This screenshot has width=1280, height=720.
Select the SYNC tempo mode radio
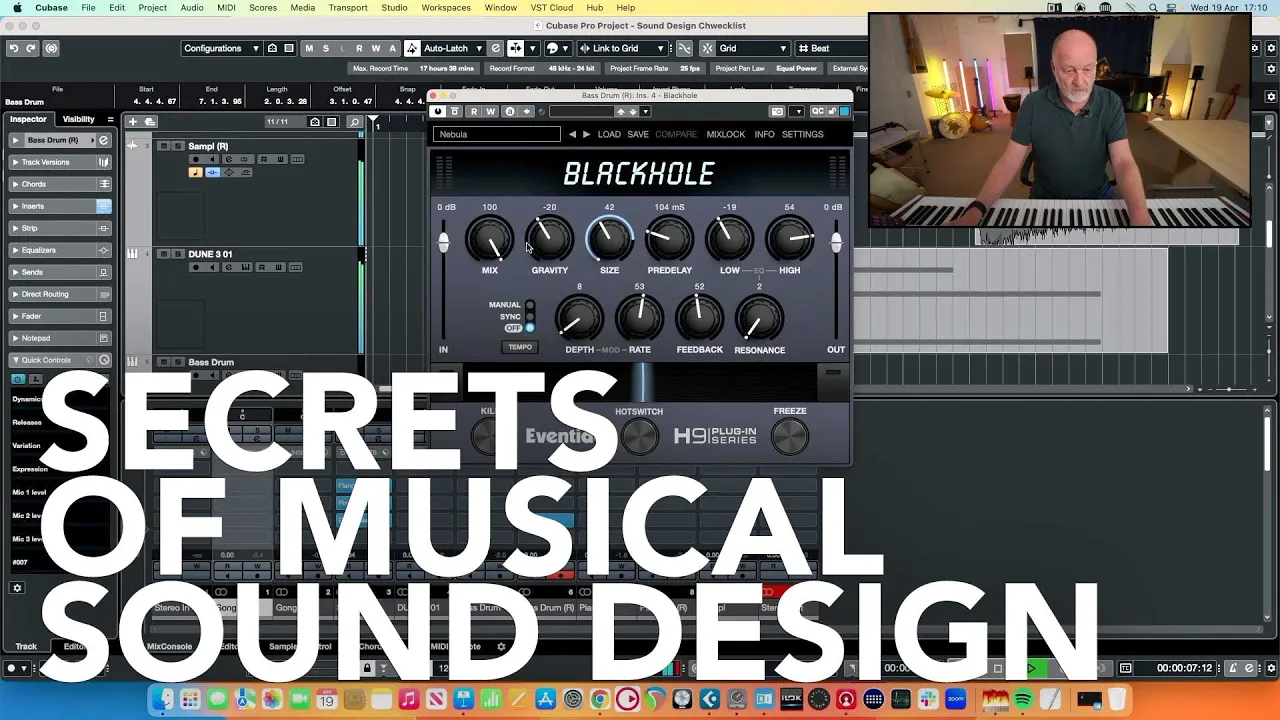pyautogui.click(x=530, y=317)
